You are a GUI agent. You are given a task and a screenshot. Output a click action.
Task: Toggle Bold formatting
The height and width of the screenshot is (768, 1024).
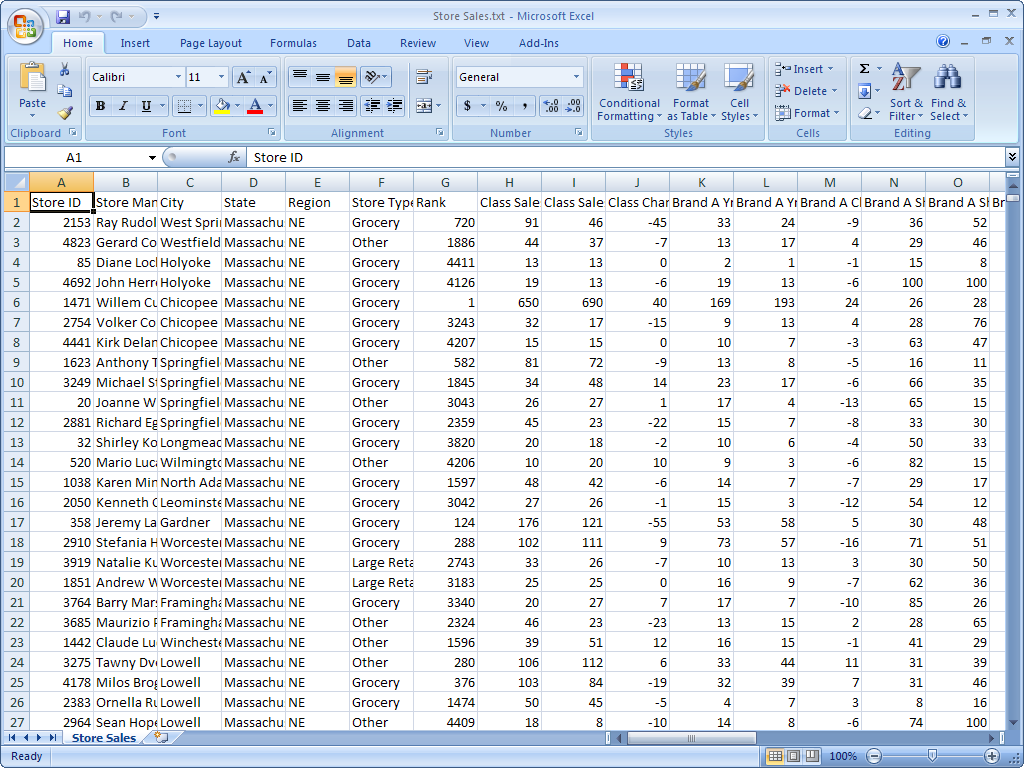pyautogui.click(x=100, y=106)
